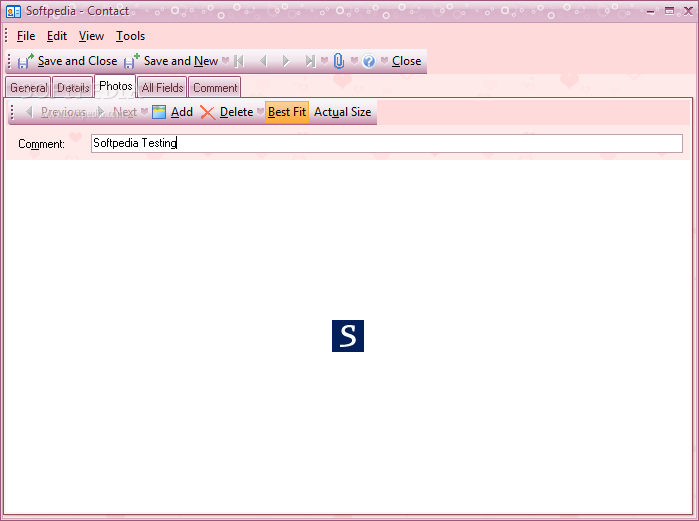699x521 pixels.
Task: Maximize the Contact window
Action: click(x=669, y=11)
